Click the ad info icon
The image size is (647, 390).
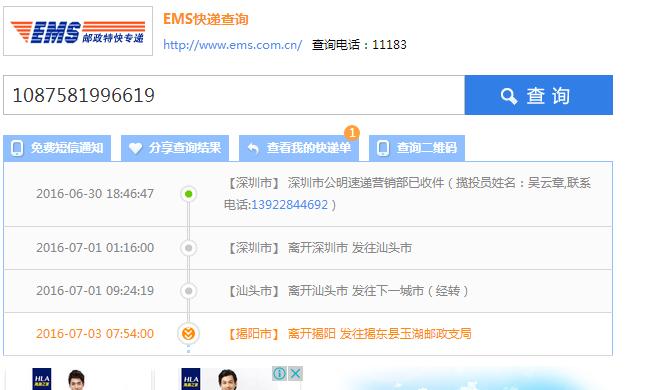pos(279,374)
